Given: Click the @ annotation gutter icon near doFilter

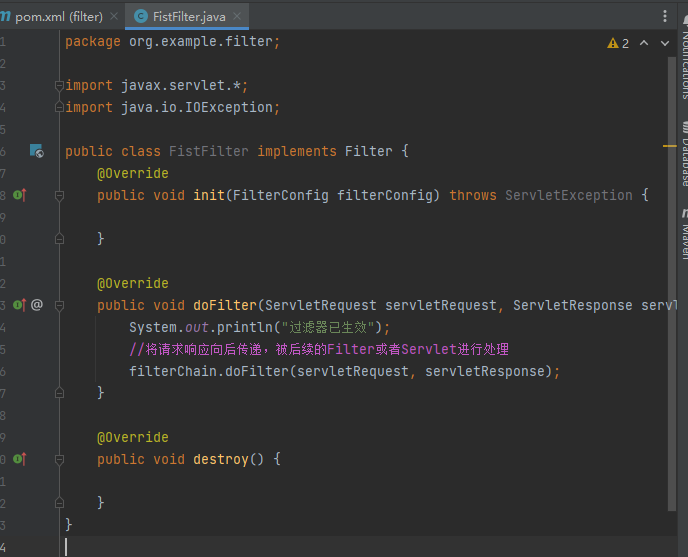Looking at the screenshot, I should coord(37,305).
